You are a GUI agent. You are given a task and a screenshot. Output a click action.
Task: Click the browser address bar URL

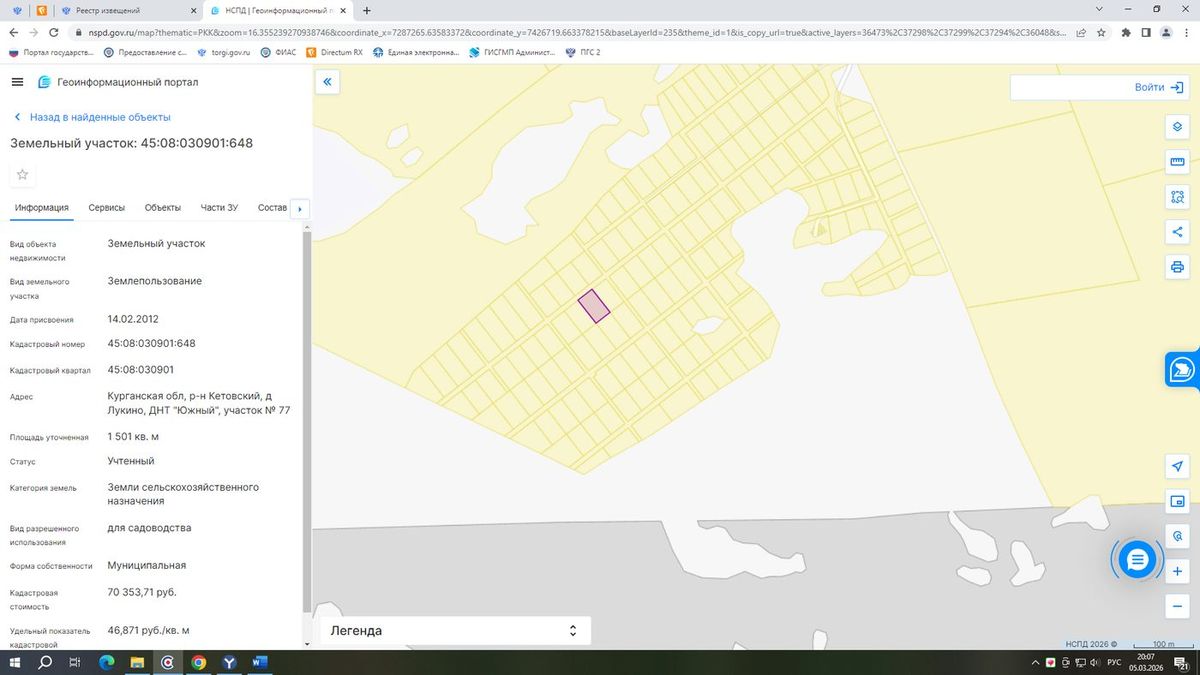(577, 32)
